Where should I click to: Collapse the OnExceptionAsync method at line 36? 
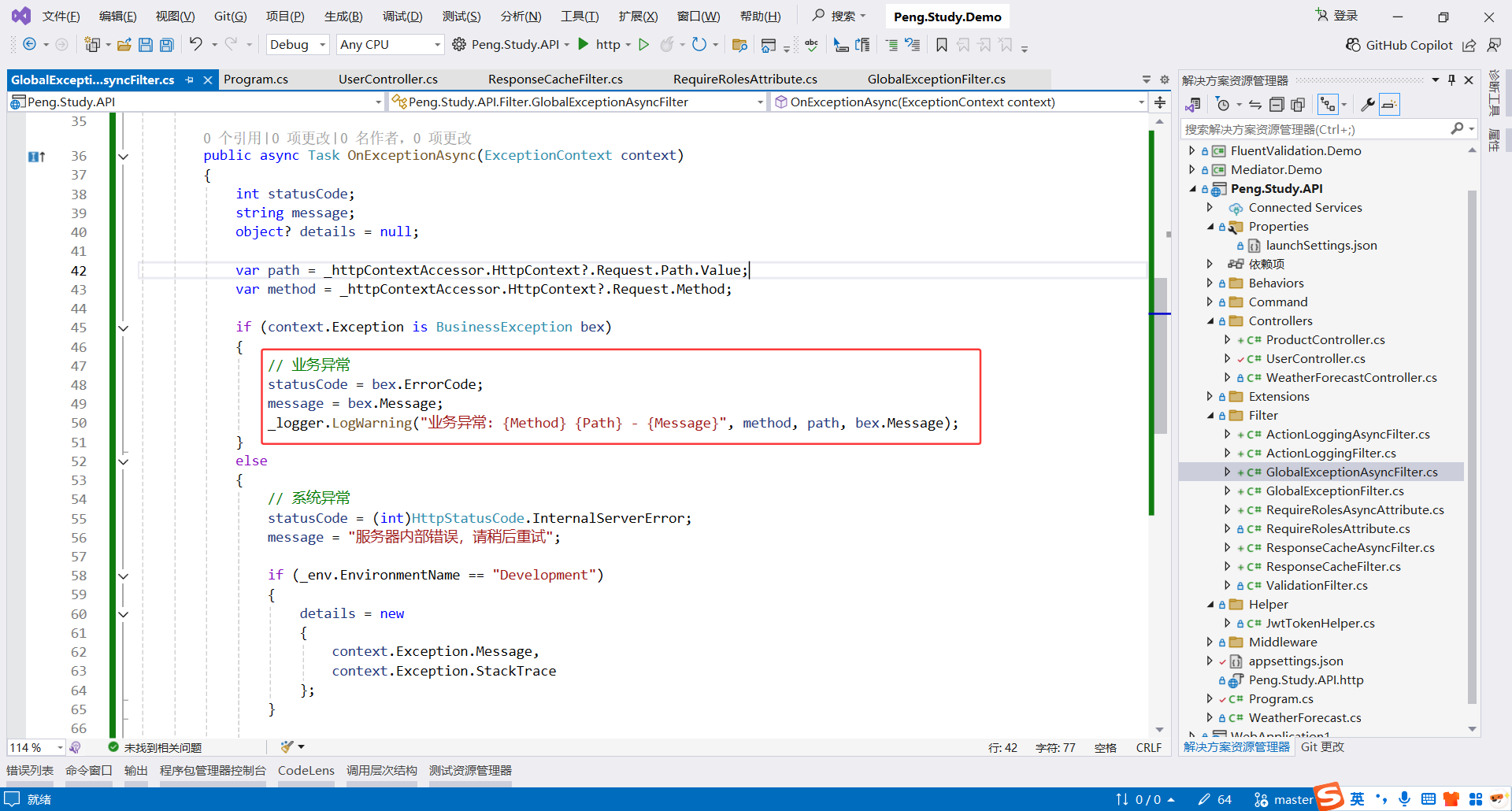click(124, 156)
